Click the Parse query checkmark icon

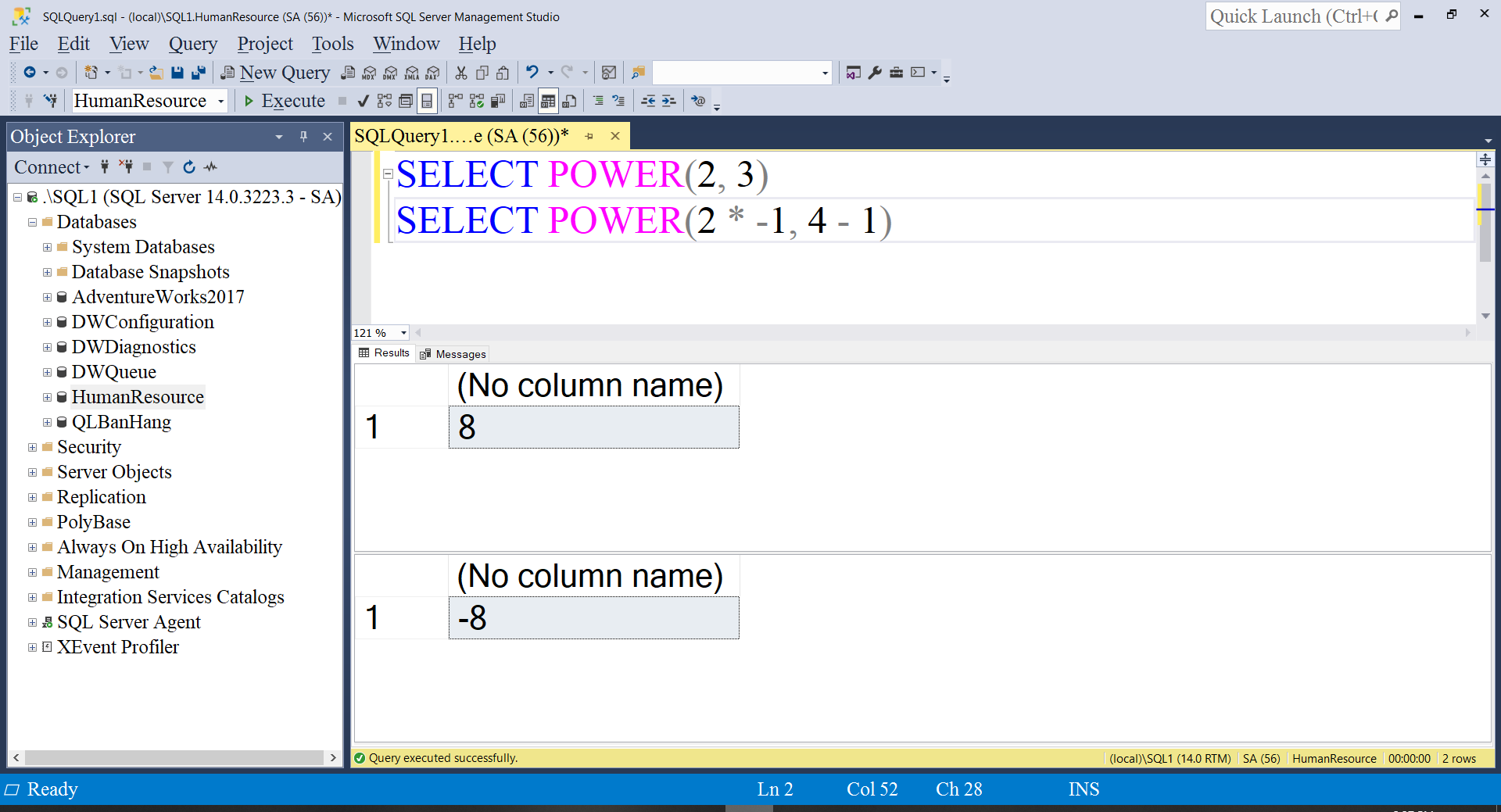363,101
